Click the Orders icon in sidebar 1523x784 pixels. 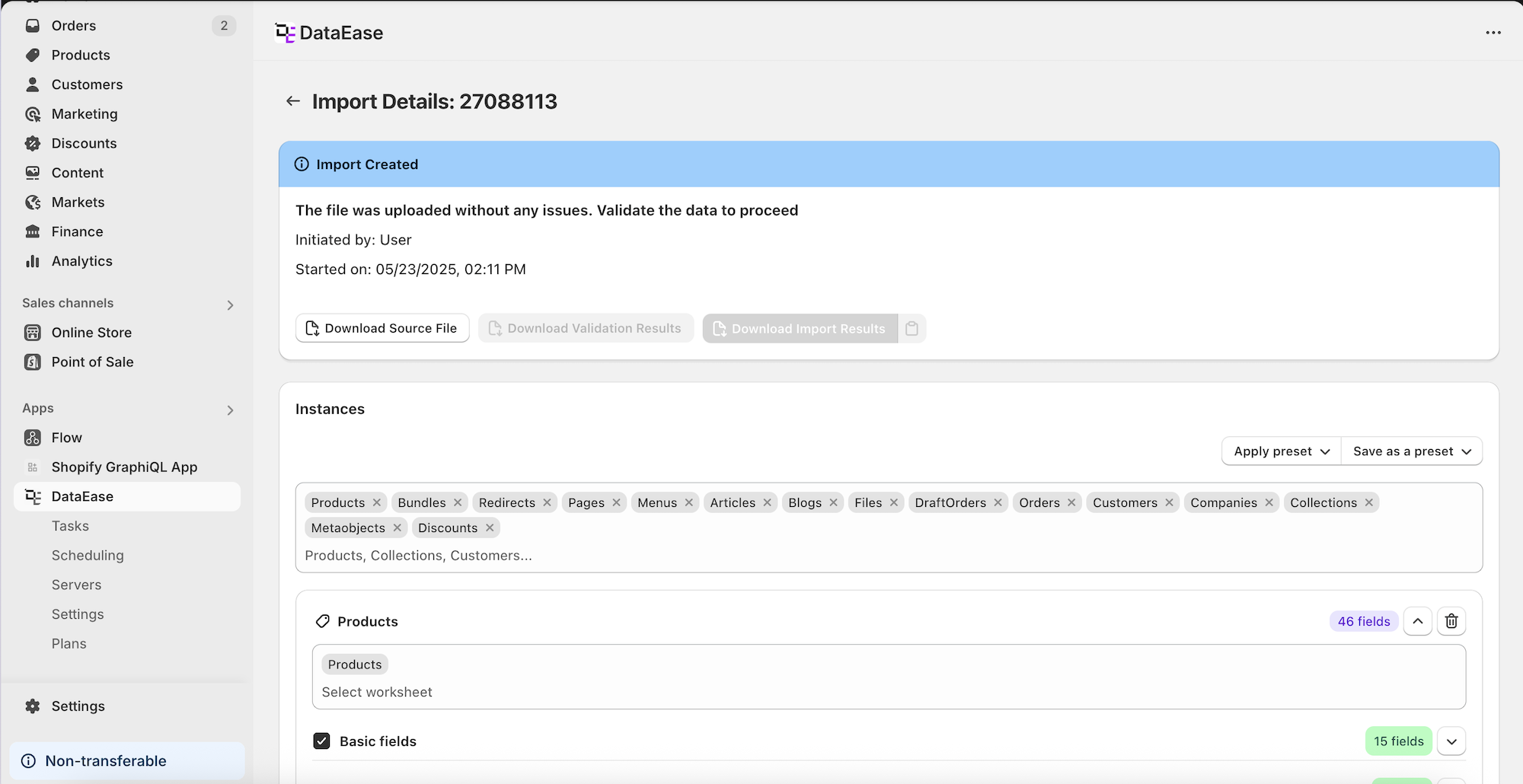(x=33, y=26)
